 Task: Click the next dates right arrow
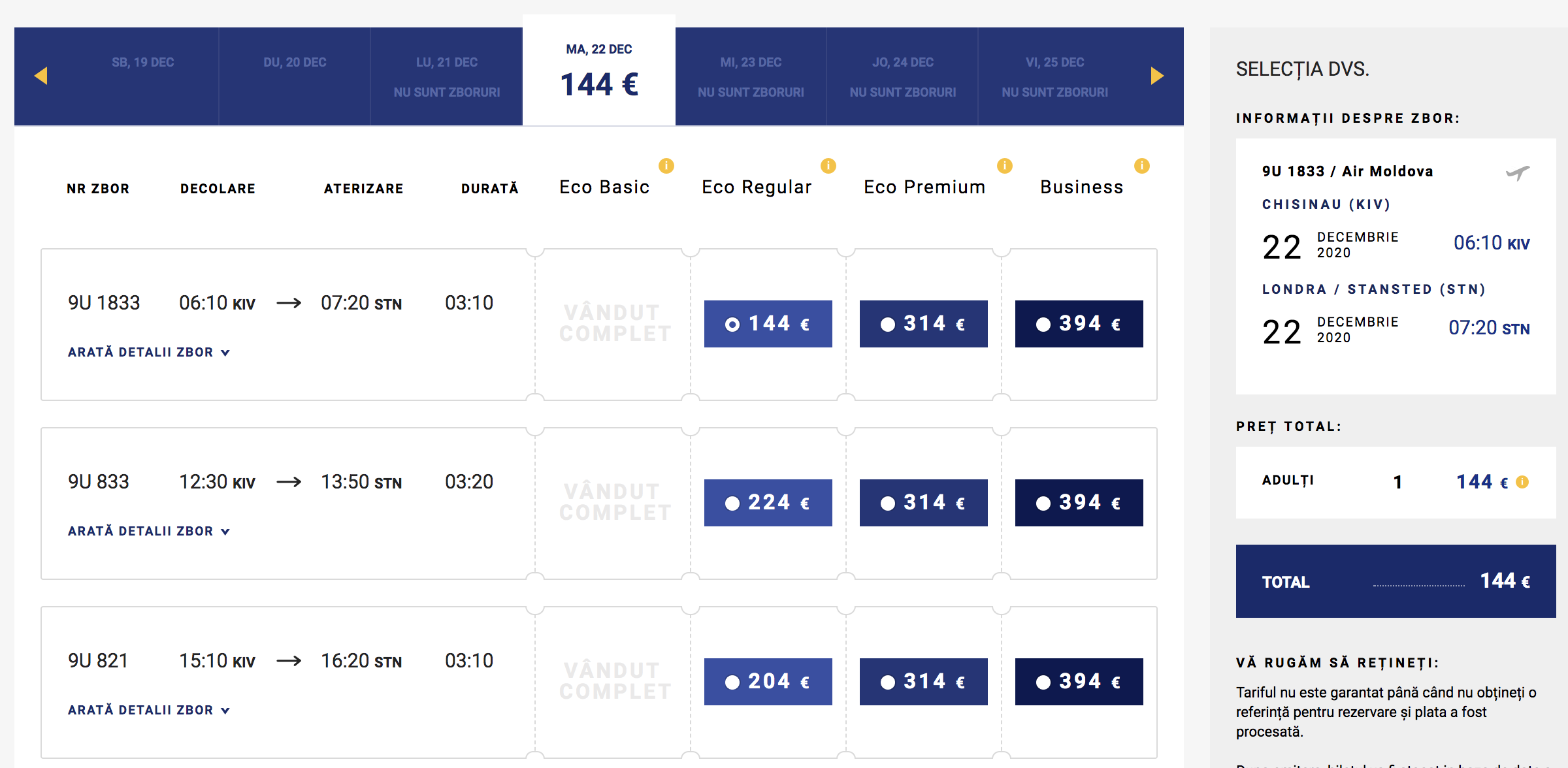1156,76
